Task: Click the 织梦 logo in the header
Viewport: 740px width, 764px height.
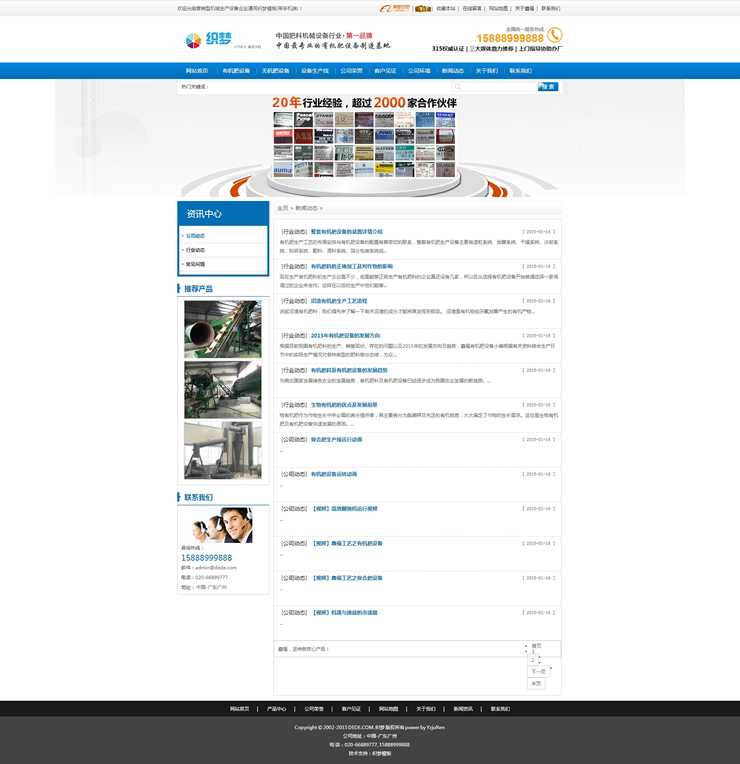Action: click(208, 40)
